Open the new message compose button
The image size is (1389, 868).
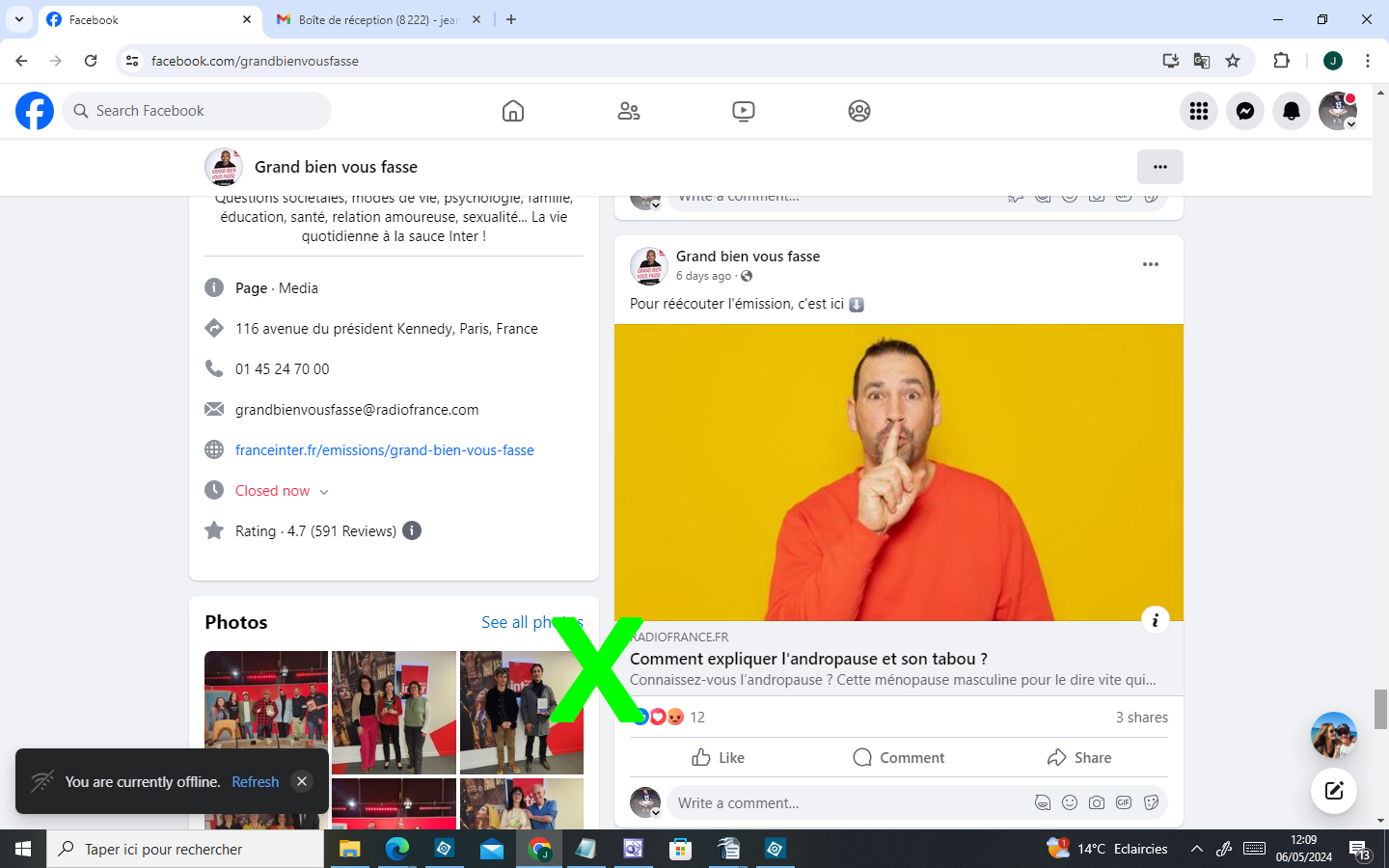click(x=1334, y=791)
